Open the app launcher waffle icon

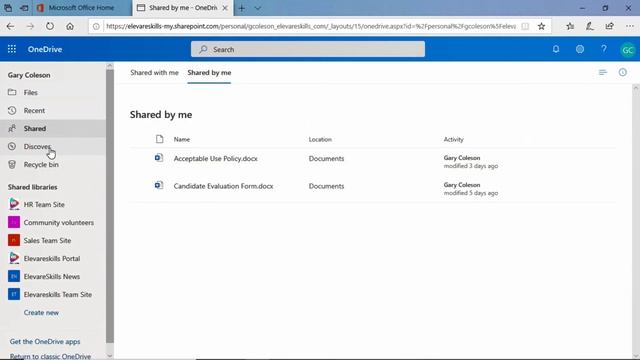pyautogui.click(x=12, y=49)
